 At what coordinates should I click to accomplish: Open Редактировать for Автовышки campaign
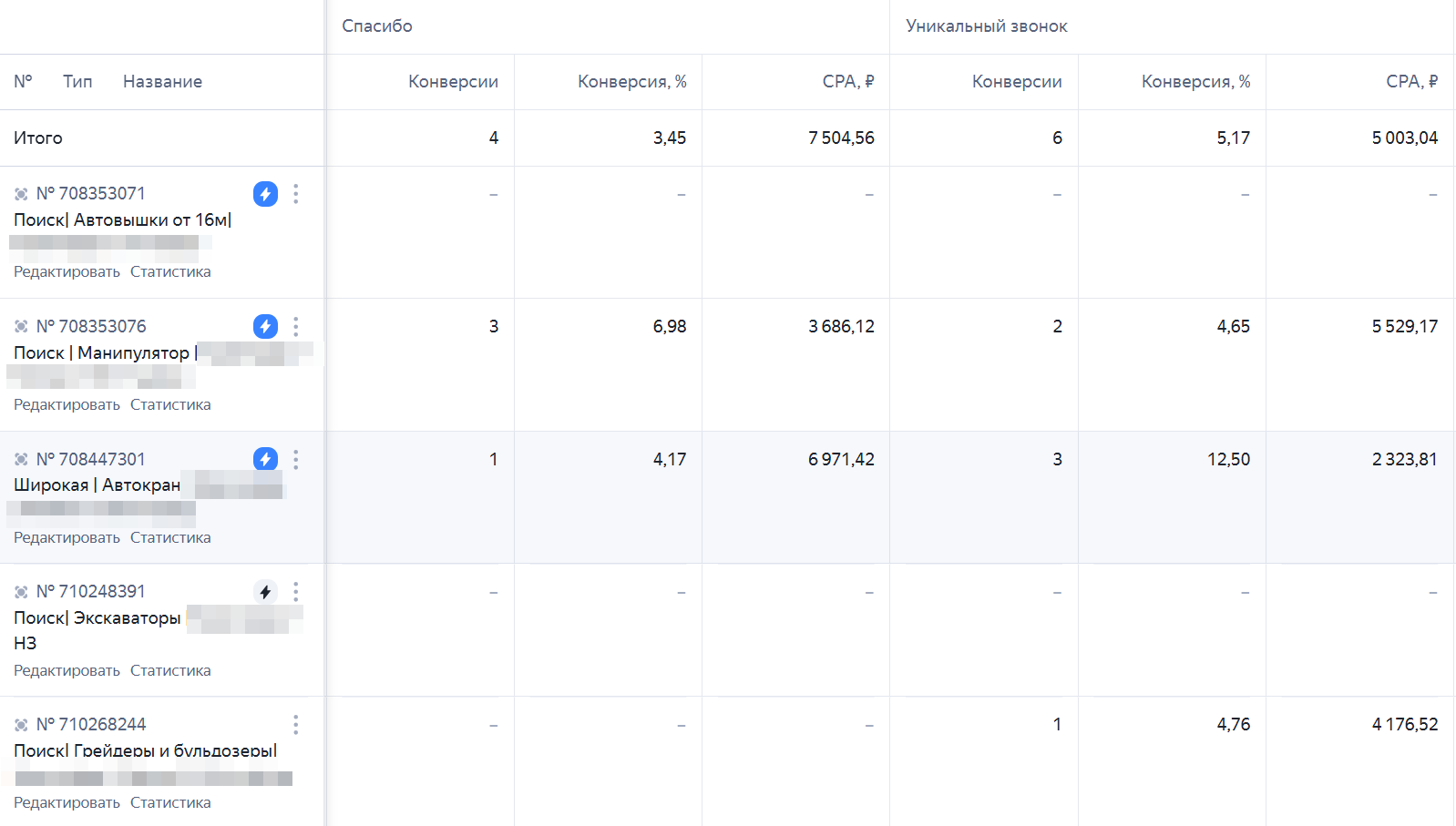click(x=67, y=271)
